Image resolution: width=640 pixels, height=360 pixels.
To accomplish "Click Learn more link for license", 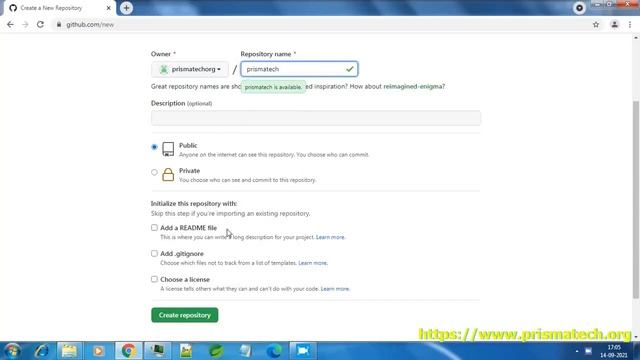I will click(335, 289).
